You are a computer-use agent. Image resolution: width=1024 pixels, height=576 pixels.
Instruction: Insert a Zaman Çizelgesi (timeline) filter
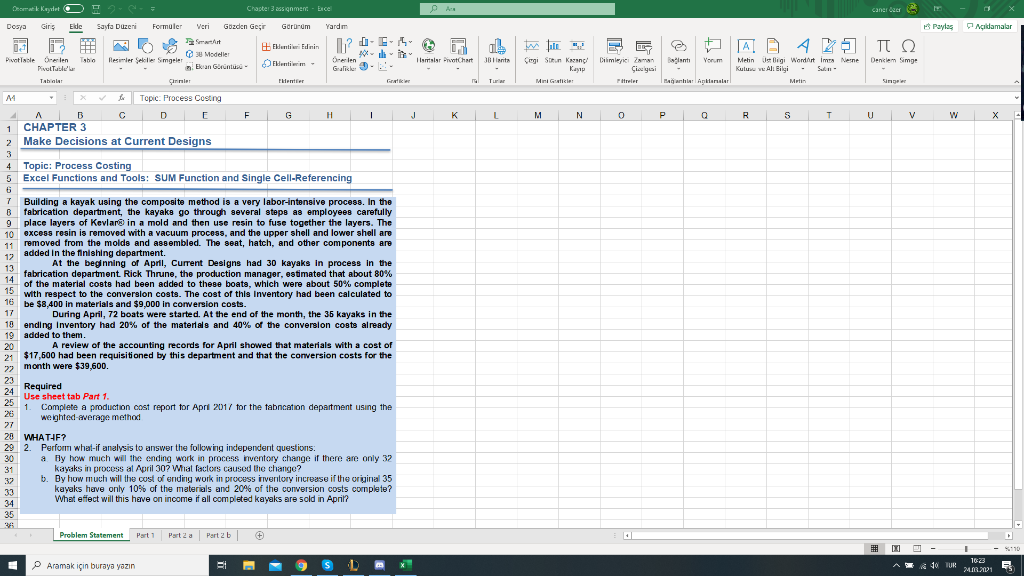(644, 54)
